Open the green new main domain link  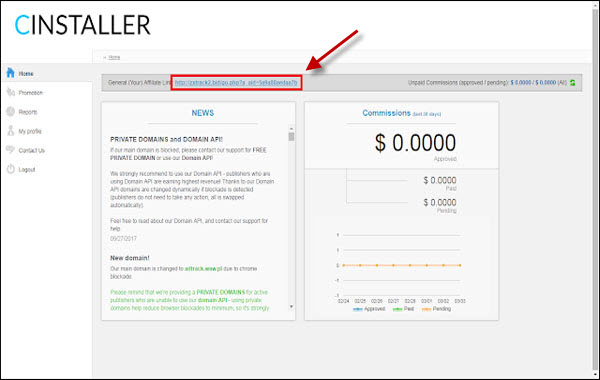[203, 269]
